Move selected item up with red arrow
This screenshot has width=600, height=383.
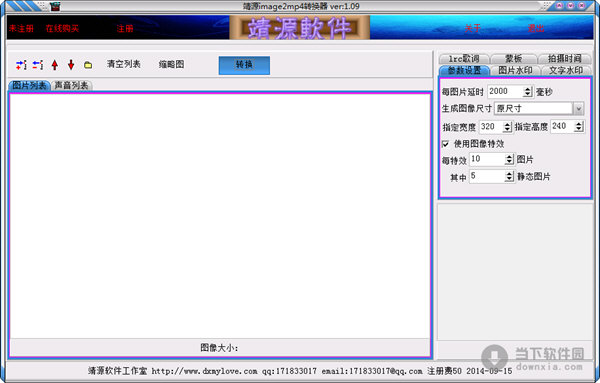pyautogui.click(x=55, y=65)
